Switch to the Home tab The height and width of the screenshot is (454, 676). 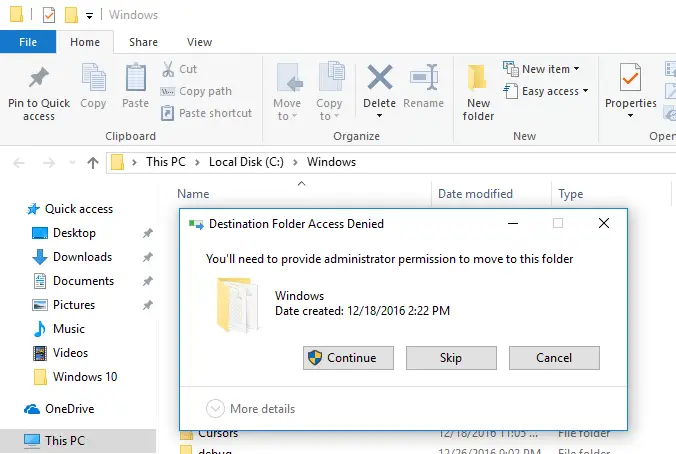click(x=85, y=42)
